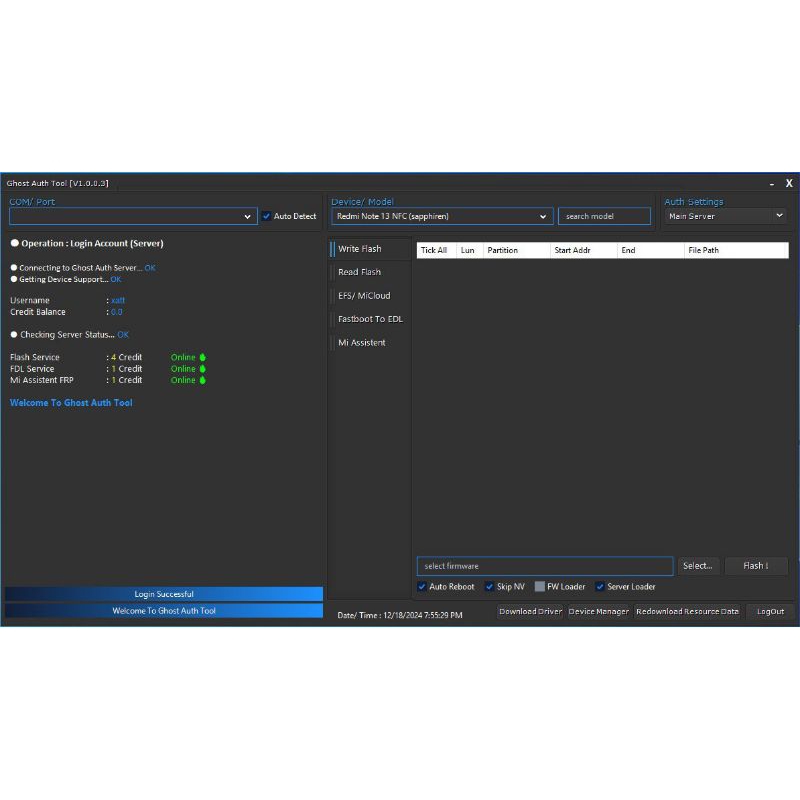Click the 'Connecting to Ghost Auth Server...' log line
The width and height of the screenshot is (800, 800).
(83, 268)
